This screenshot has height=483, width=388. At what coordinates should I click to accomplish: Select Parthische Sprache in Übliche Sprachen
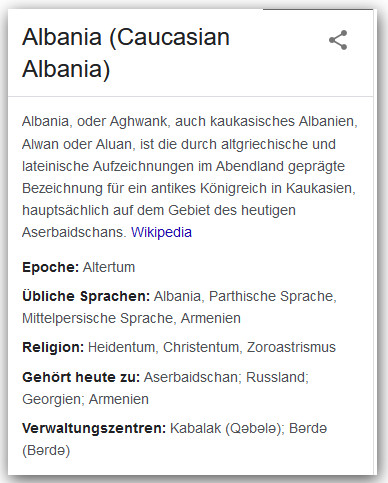click(x=273, y=296)
